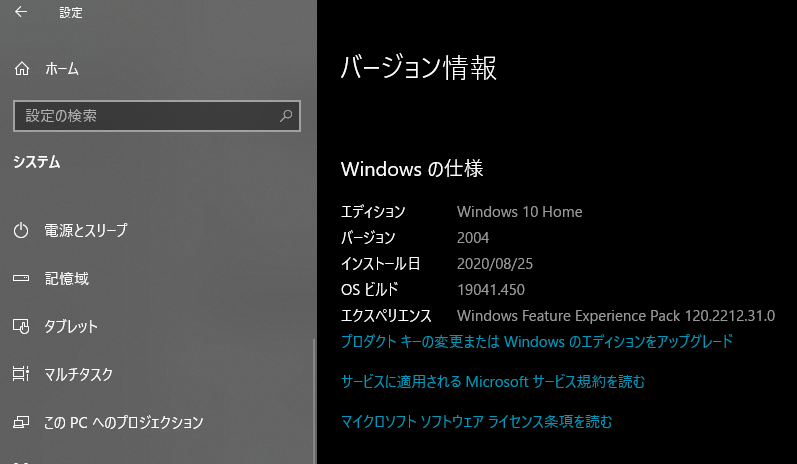Select the version value 2004
Image resolution: width=797 pixels, height=464 pixels.
(x=473, y=237)
